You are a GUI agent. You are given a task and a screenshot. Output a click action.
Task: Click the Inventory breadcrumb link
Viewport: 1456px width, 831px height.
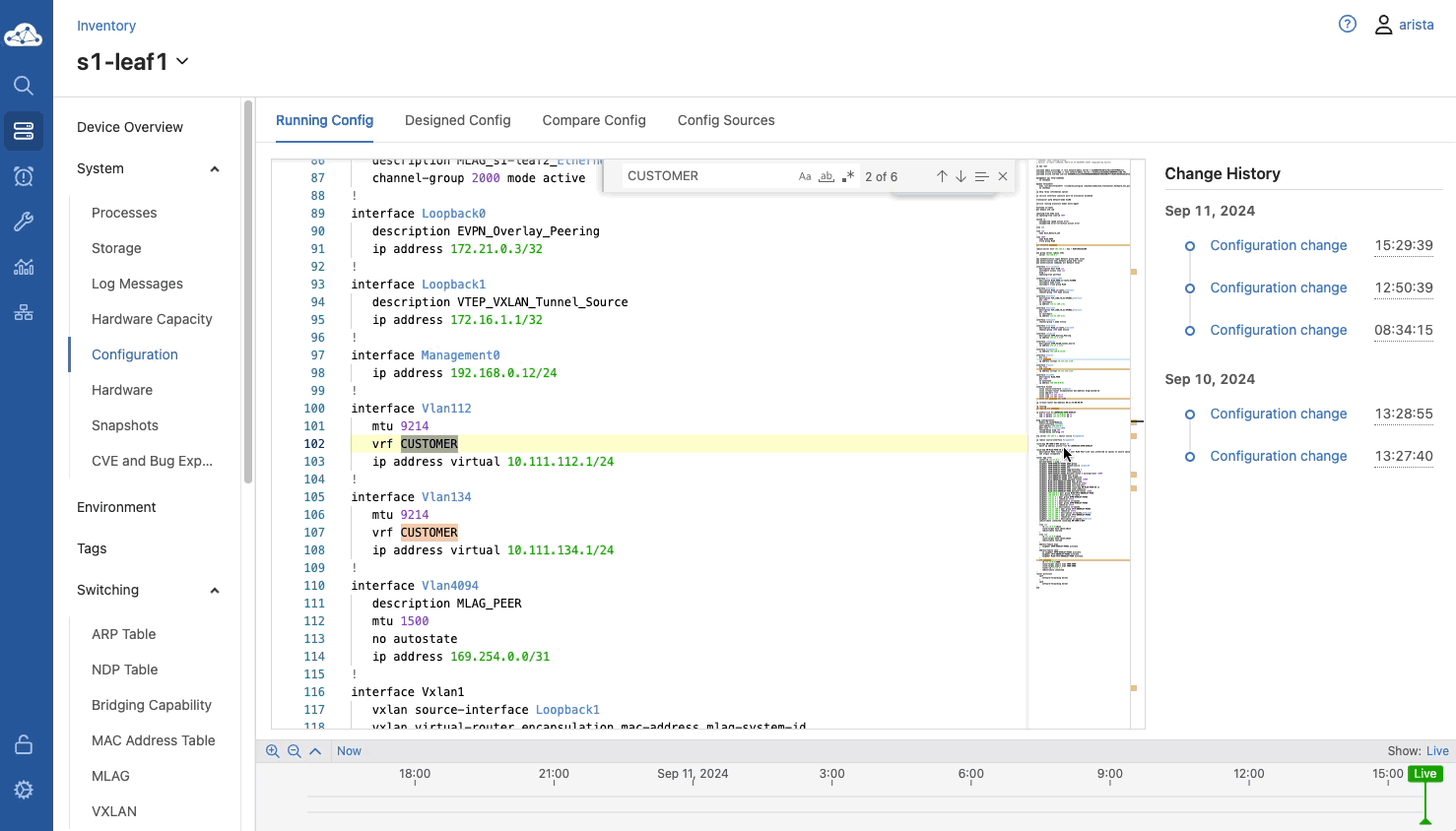[x=106, y=26]
